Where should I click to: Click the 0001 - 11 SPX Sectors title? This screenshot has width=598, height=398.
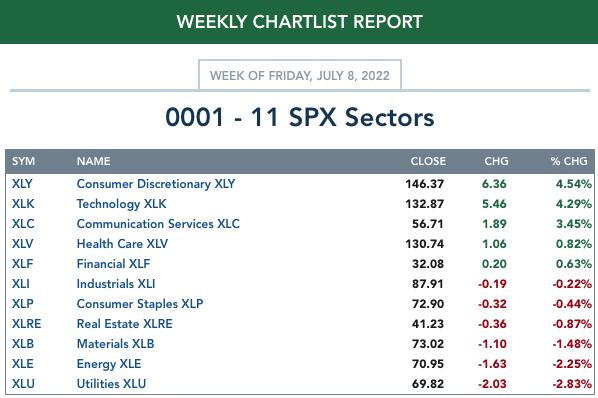pos(300,117)
